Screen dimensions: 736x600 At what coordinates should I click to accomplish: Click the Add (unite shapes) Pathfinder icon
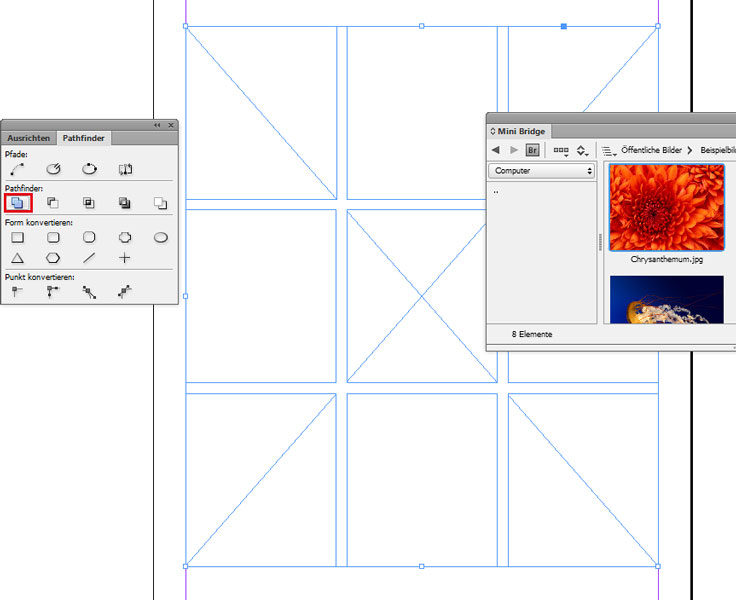click(x=18, y=203)
